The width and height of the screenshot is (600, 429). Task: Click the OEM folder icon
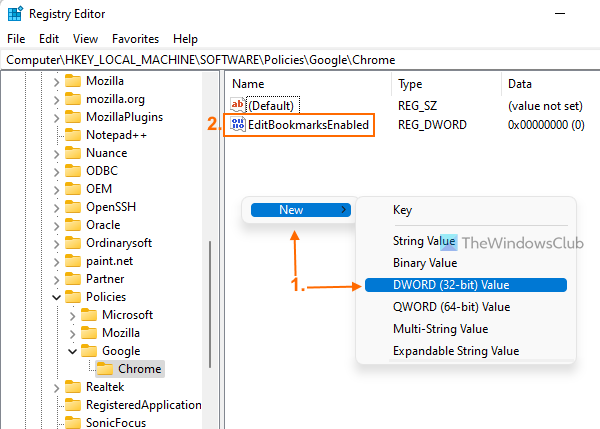tap(73, 189)
